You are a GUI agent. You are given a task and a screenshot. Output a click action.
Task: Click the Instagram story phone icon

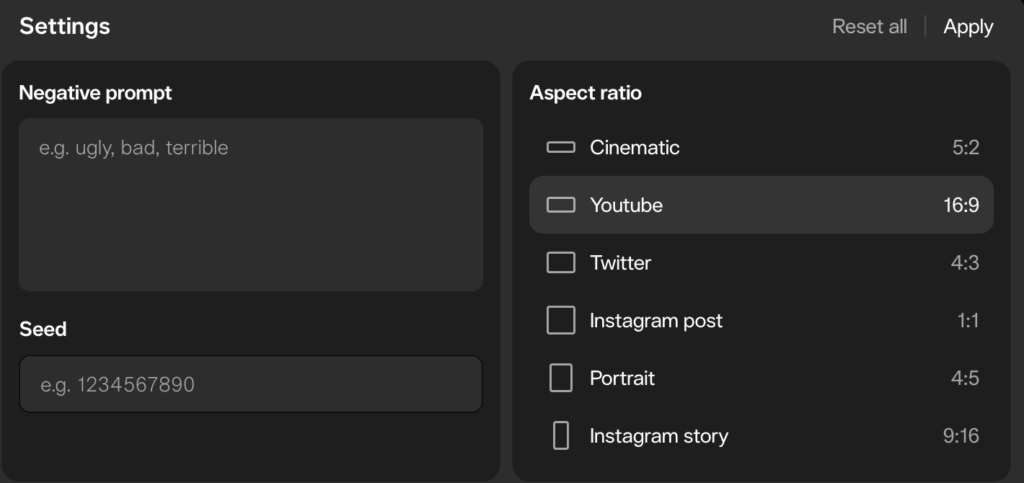[561, 436]
